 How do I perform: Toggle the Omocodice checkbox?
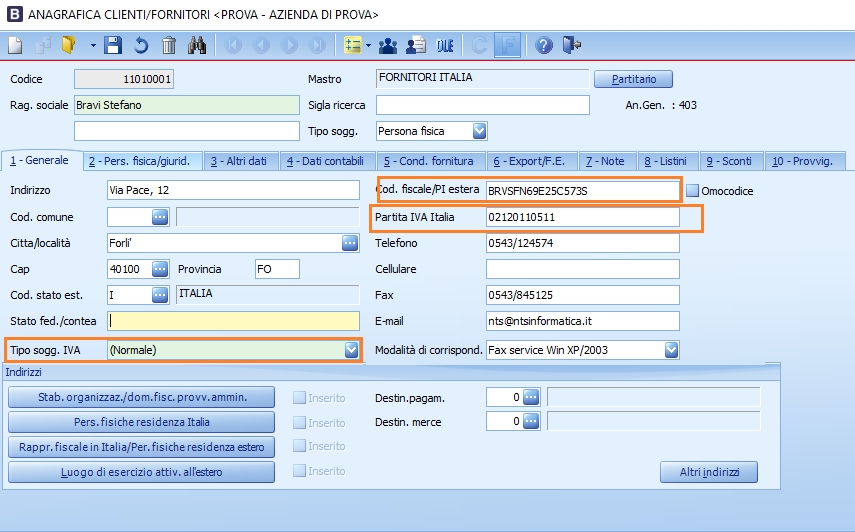(x=693, y=190)
